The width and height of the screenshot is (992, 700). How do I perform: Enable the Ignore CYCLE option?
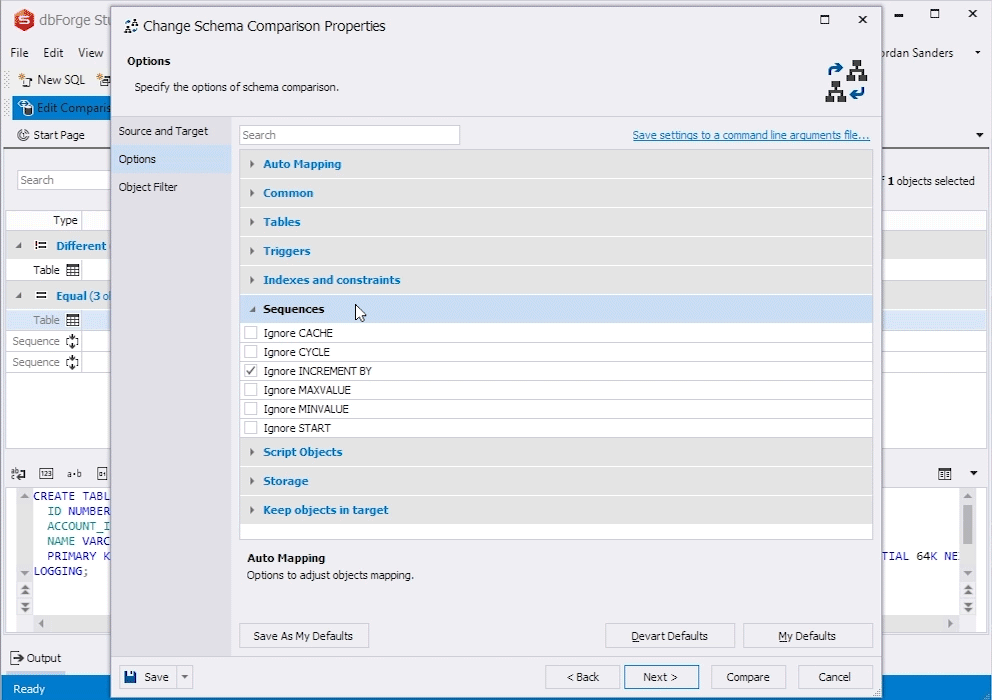coord(251,352)
